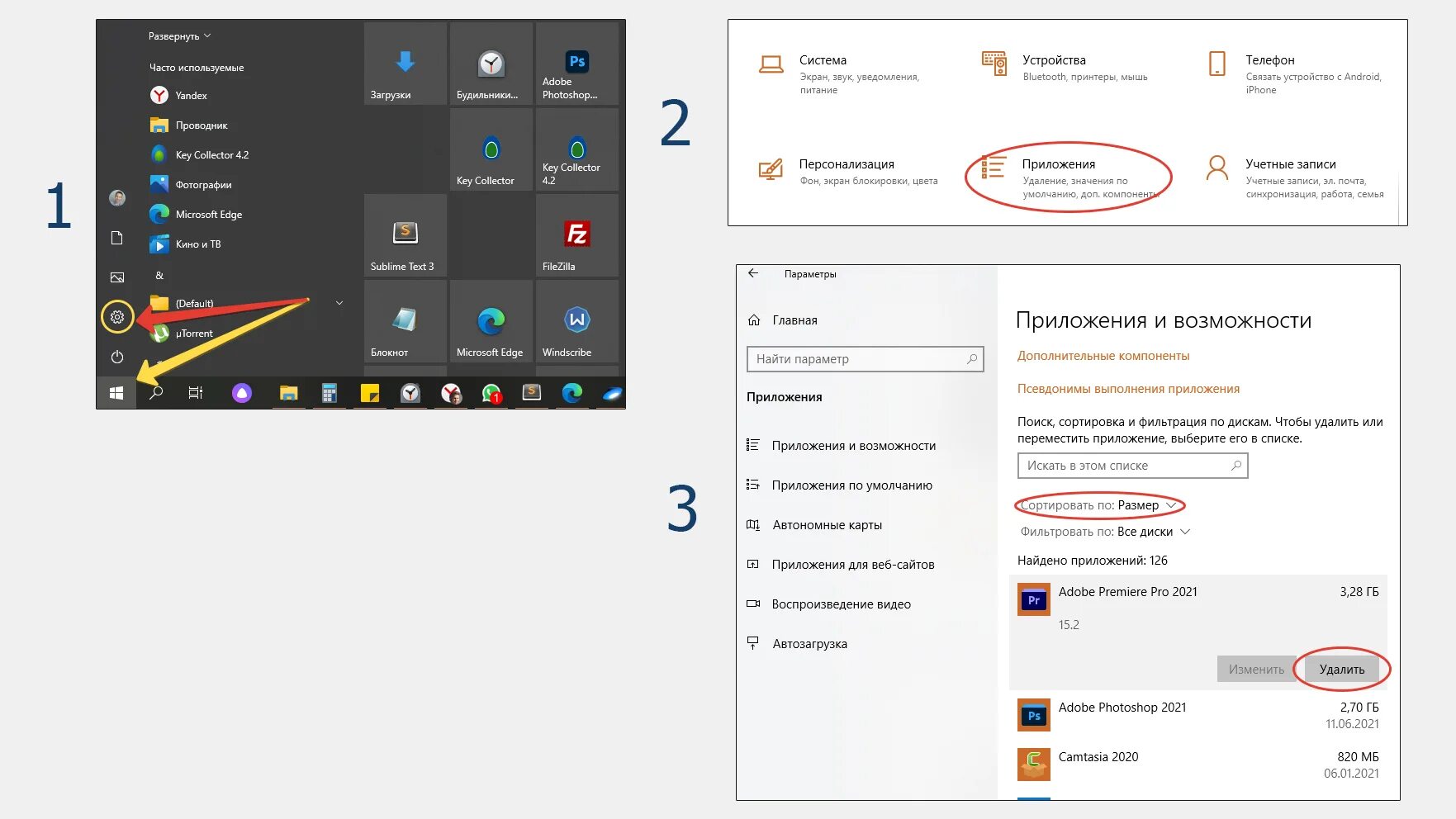The image size is (1456, 819).
Task: Open the clock app taskbar icon
Action: [x=410, y=393]
